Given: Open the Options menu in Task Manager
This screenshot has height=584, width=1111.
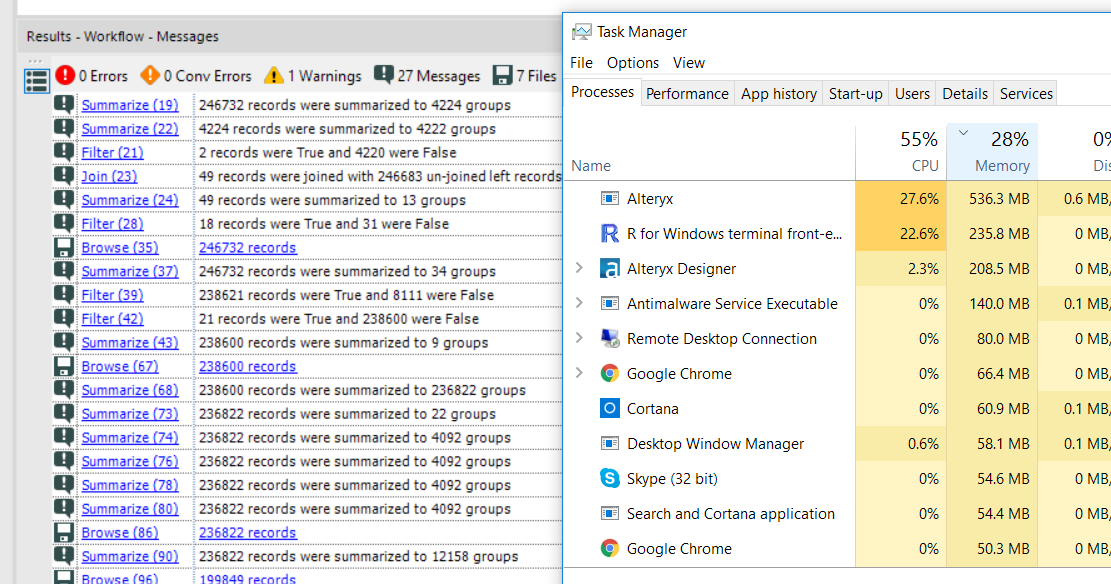Looking at the screenshot, I should tap(633, 62).
